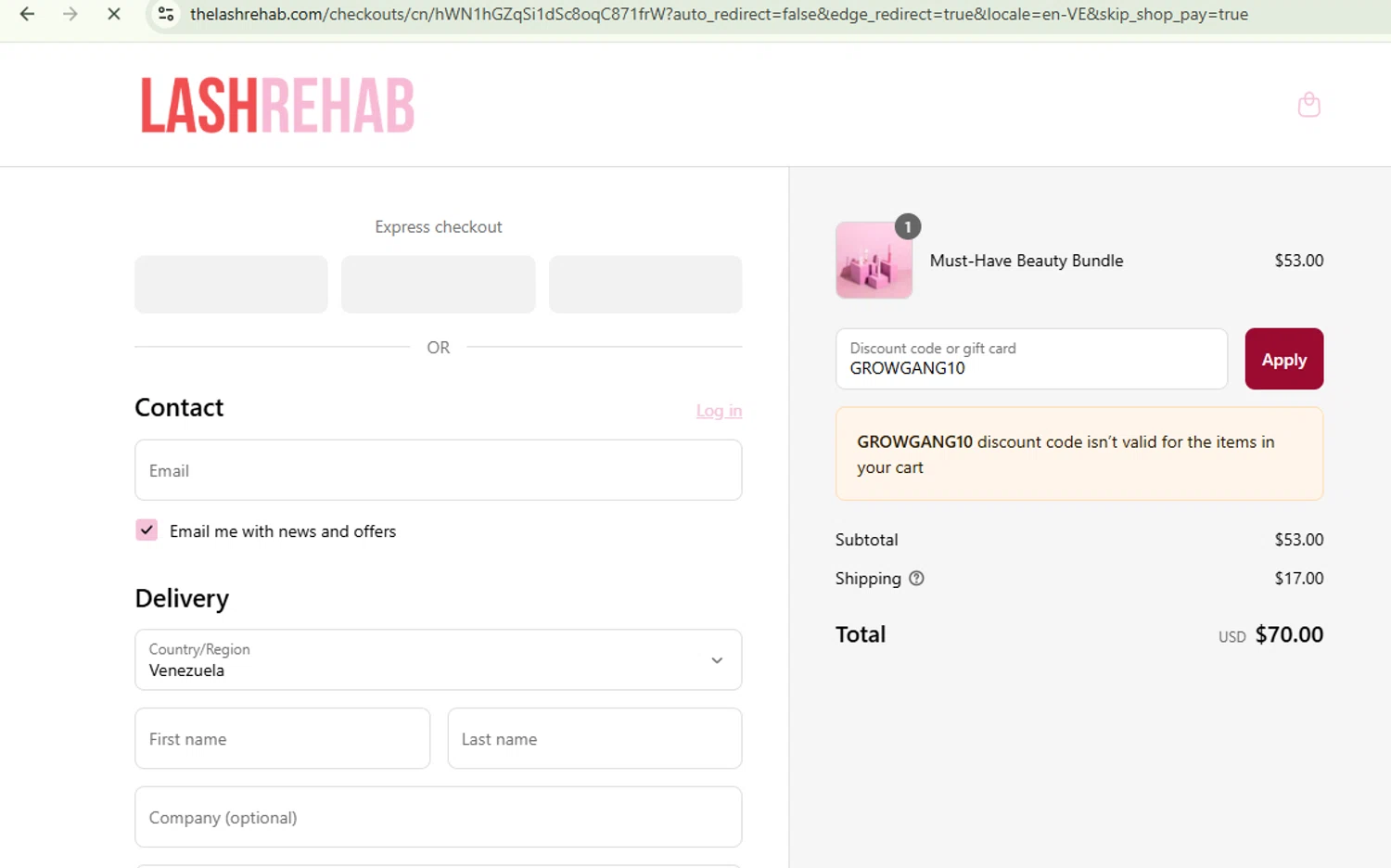Image resolution: width=1391 pixels, height=868 pixels.
Task: Focus the Company (optional) field
Action: click(438, 817)
